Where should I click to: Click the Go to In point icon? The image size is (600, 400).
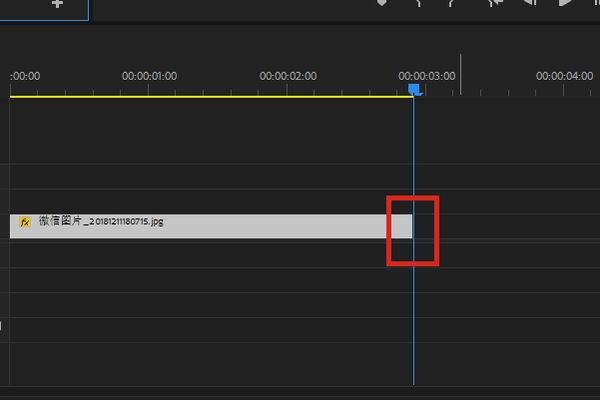tap(496, 3)
